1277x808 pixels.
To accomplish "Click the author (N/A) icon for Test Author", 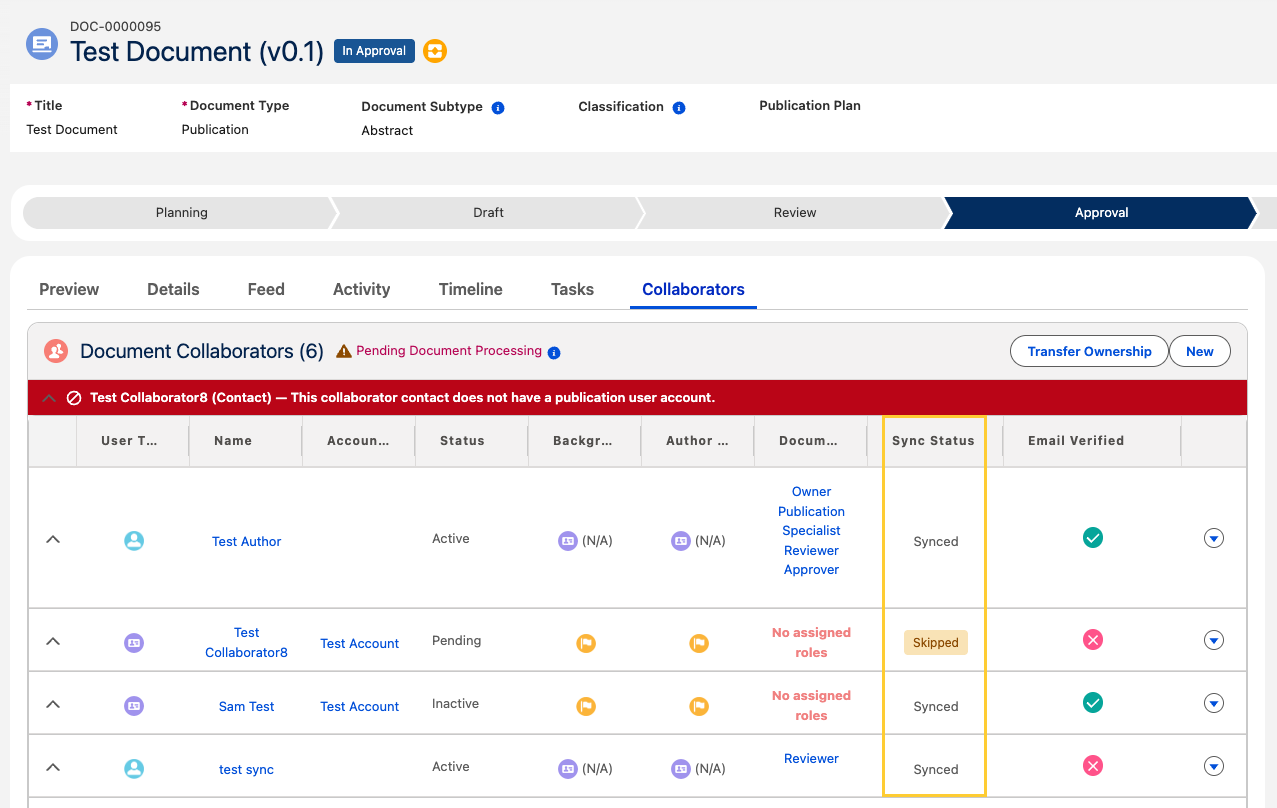I will coord(681,541).
